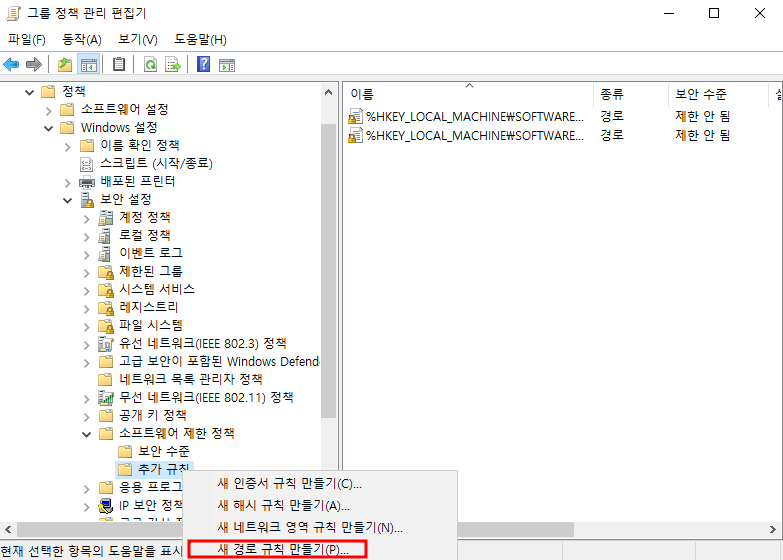Click the 이벤트 로그 icon
The image size is (783, 560).
[x=105, y=254]
